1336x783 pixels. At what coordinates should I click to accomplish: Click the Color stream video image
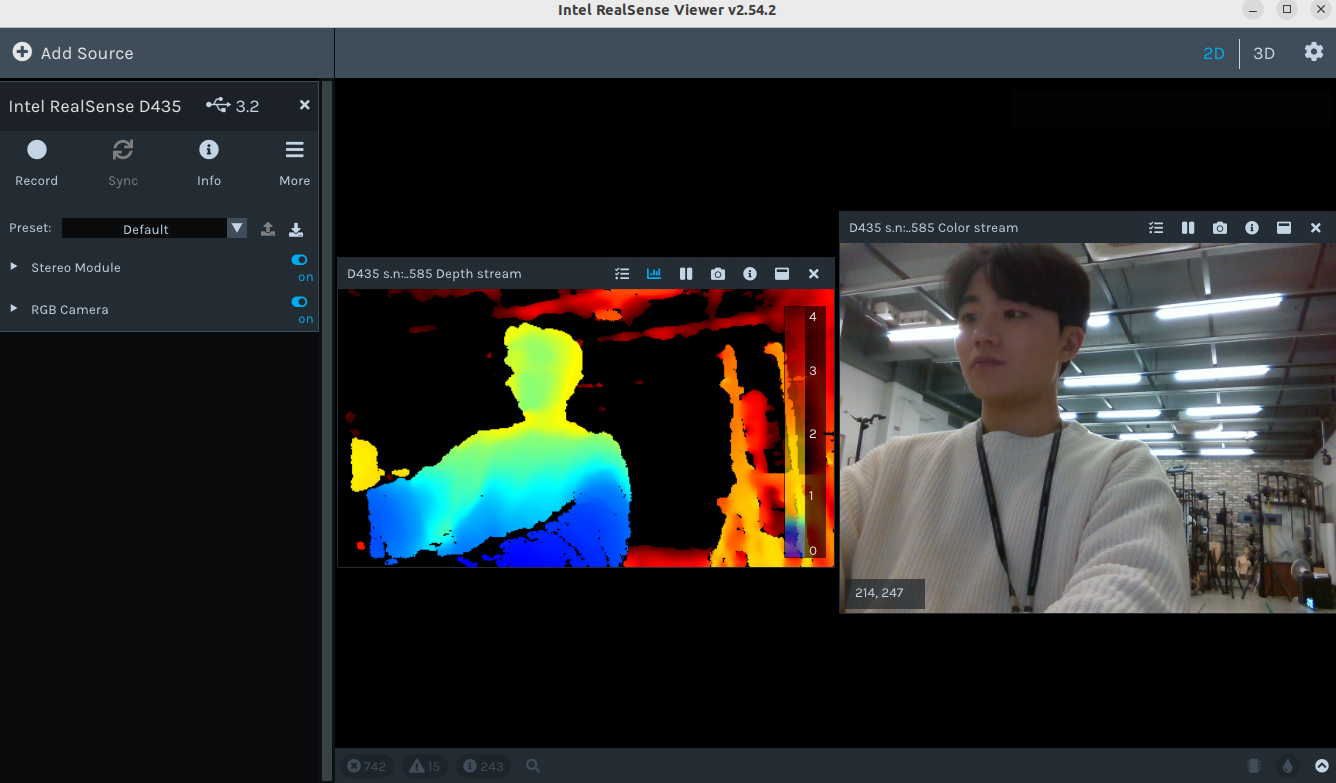pos(1088,428)
